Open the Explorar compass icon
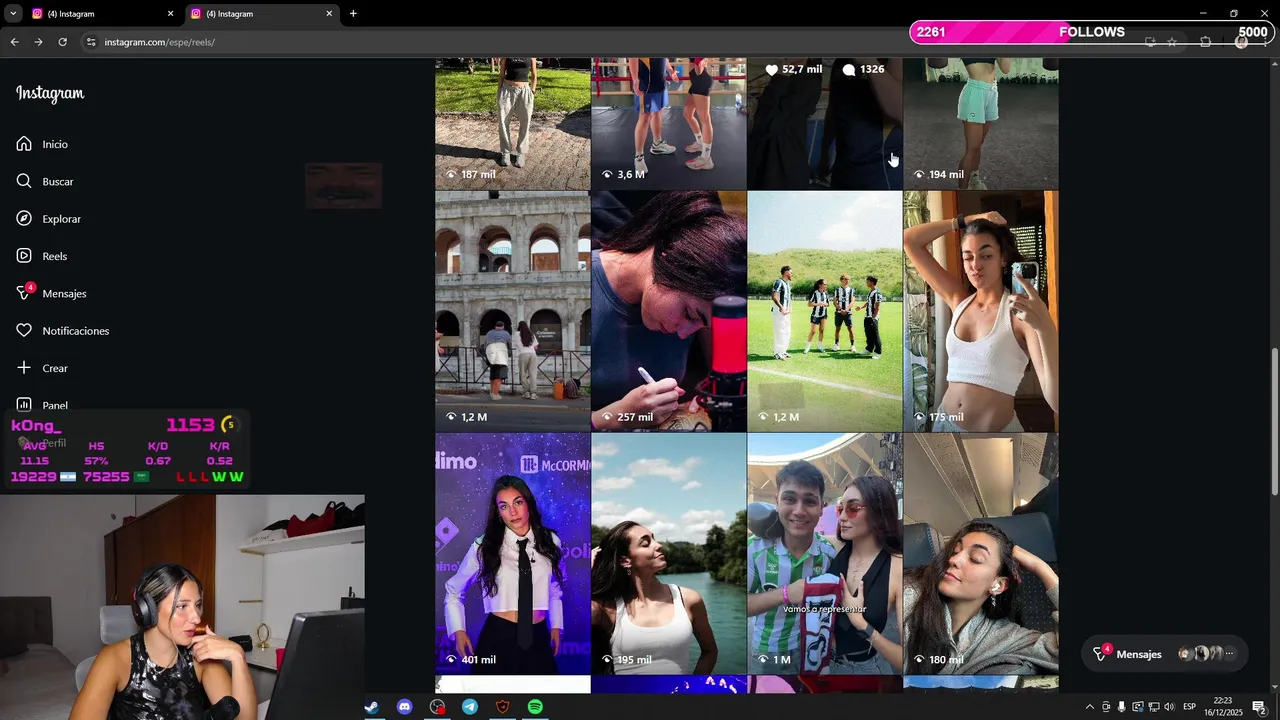 click(24, 218)
